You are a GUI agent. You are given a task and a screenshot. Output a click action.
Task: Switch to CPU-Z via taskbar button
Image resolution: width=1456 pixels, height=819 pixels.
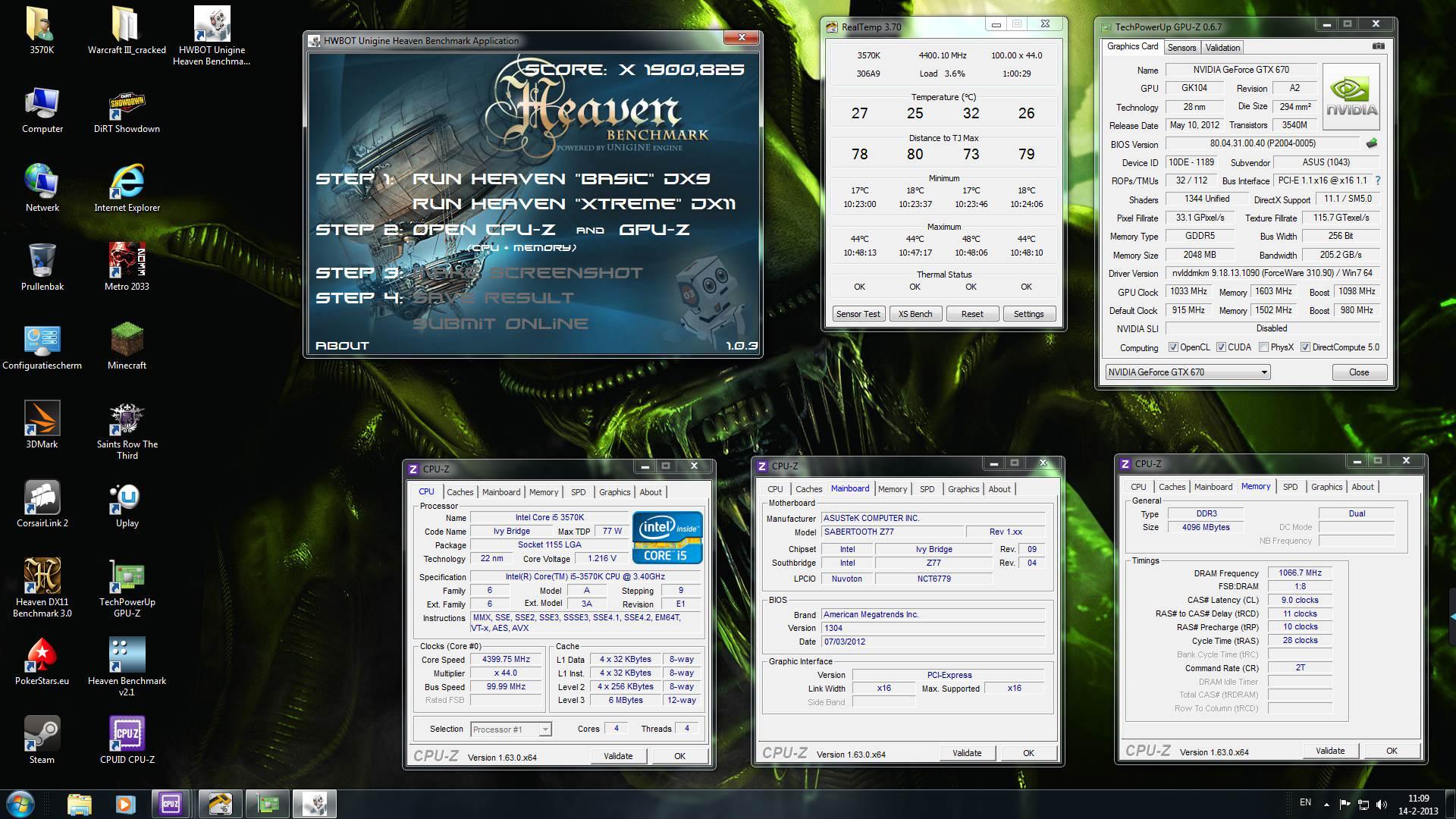pyautogui.click(x=171, y=804)
